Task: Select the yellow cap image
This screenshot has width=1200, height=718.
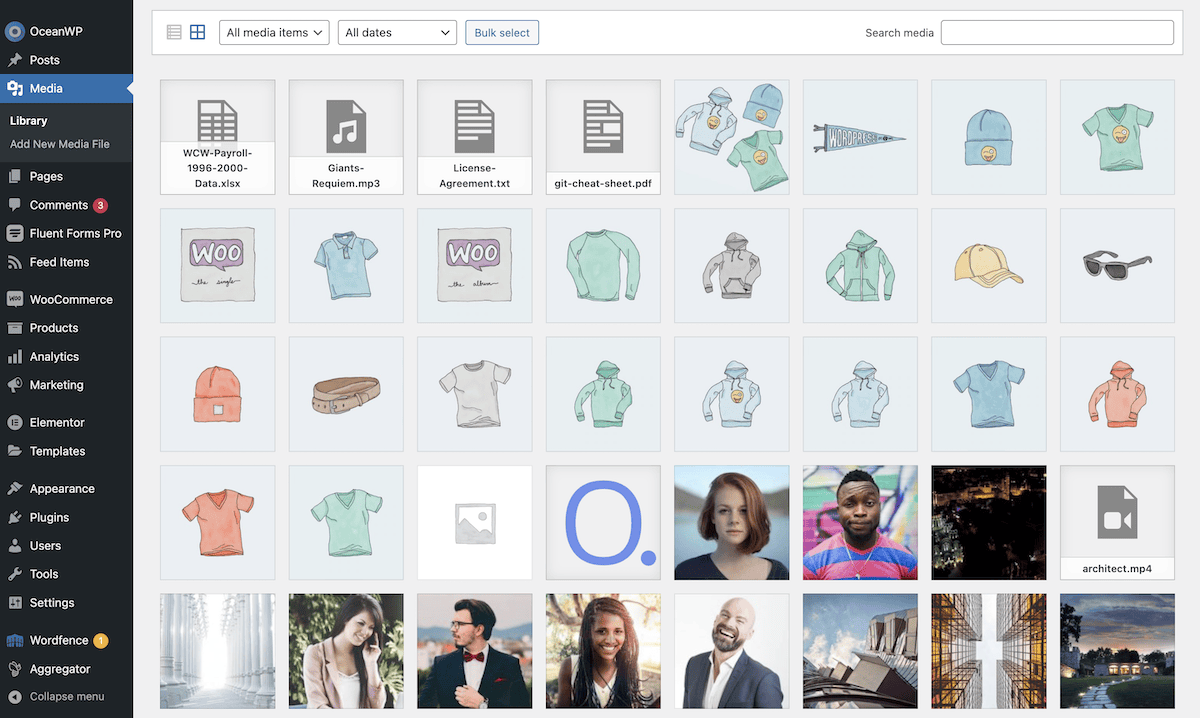Action: pos(989,265)
